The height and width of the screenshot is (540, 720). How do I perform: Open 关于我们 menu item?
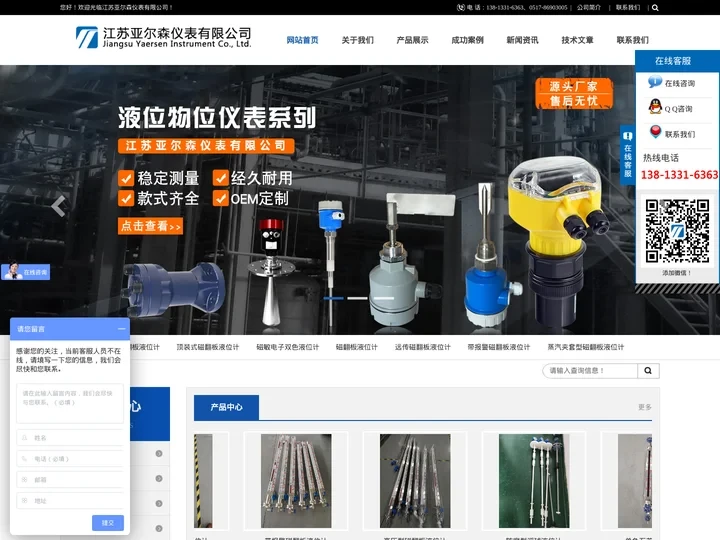point(357,40)
